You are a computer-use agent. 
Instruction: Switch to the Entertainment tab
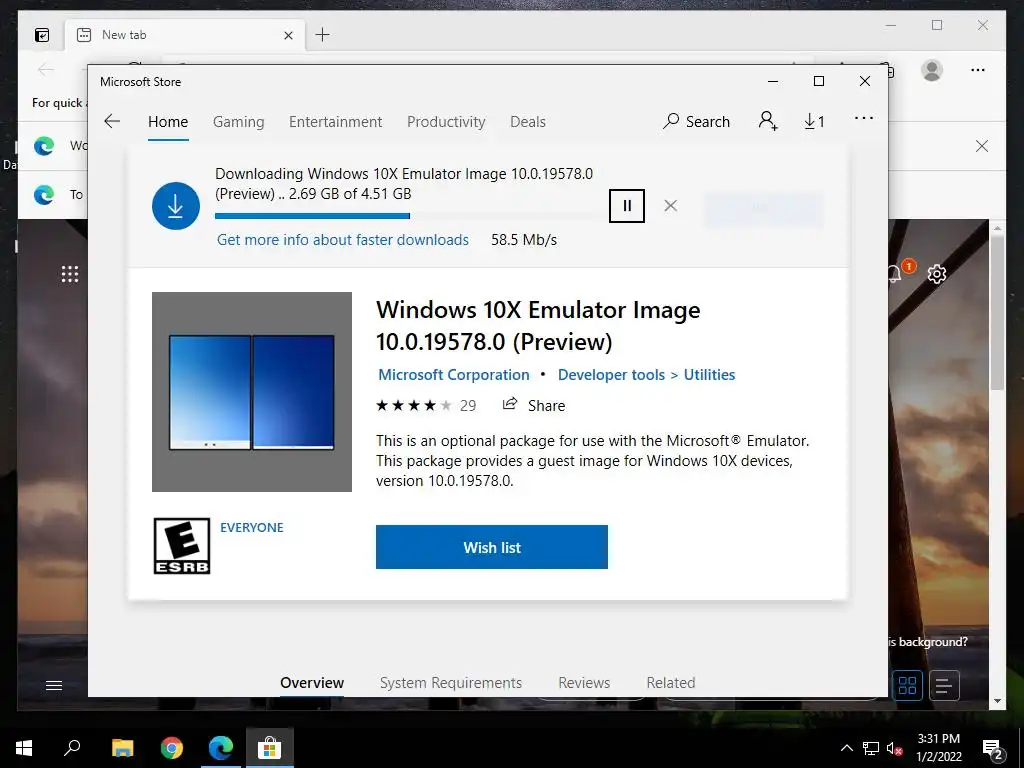click(336, 122)
